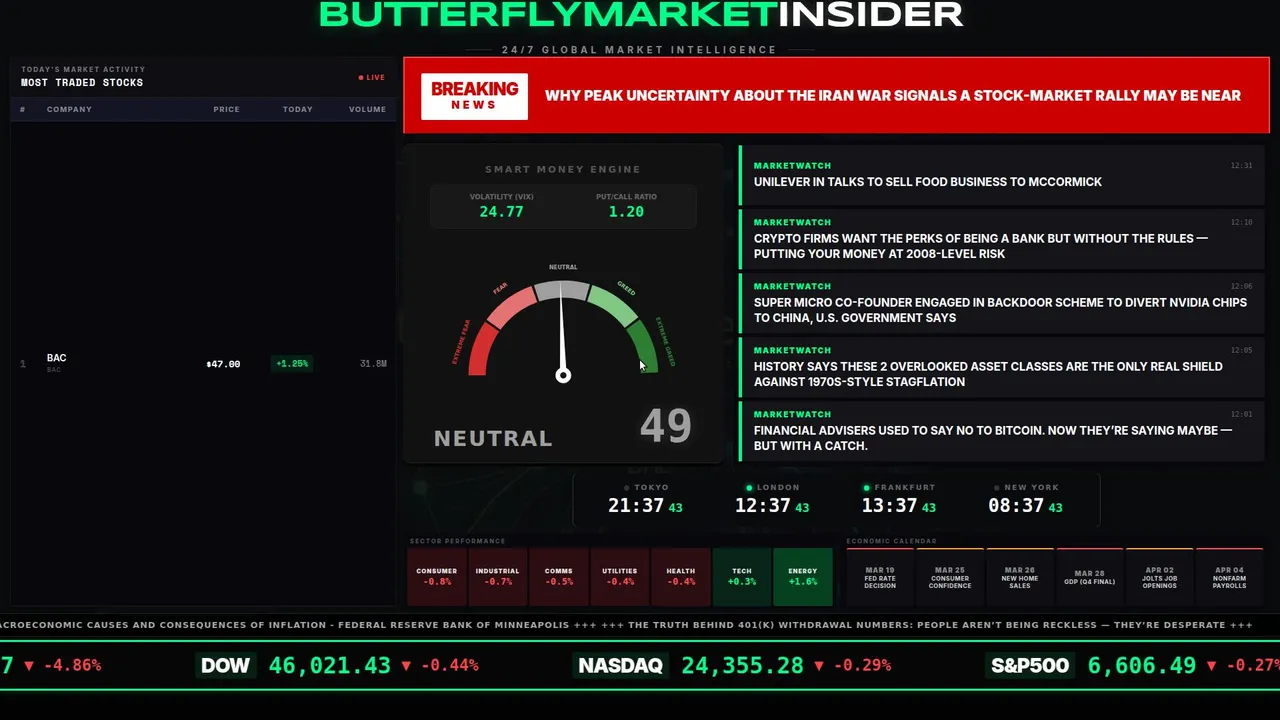Click the S&P500 value 6,606.49
This screenshot has width=1280, height=720.
coord(1142,665)
